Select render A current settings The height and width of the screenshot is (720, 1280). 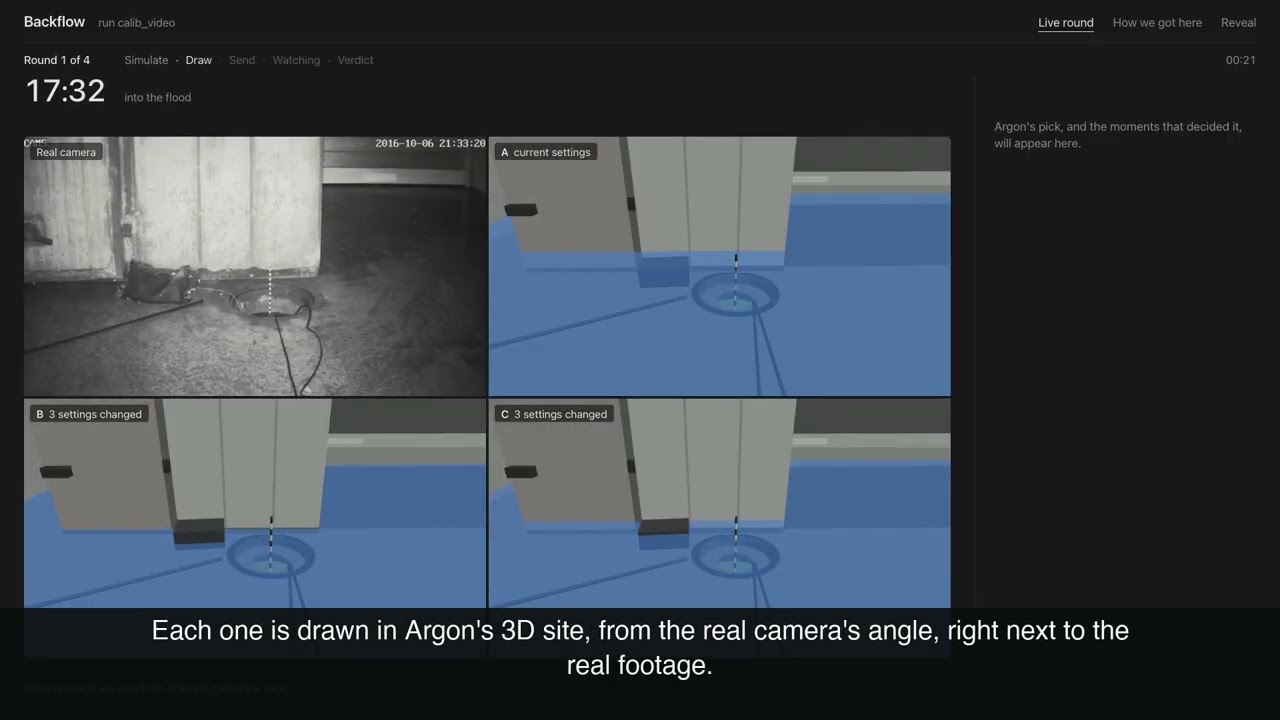point(720,266)
